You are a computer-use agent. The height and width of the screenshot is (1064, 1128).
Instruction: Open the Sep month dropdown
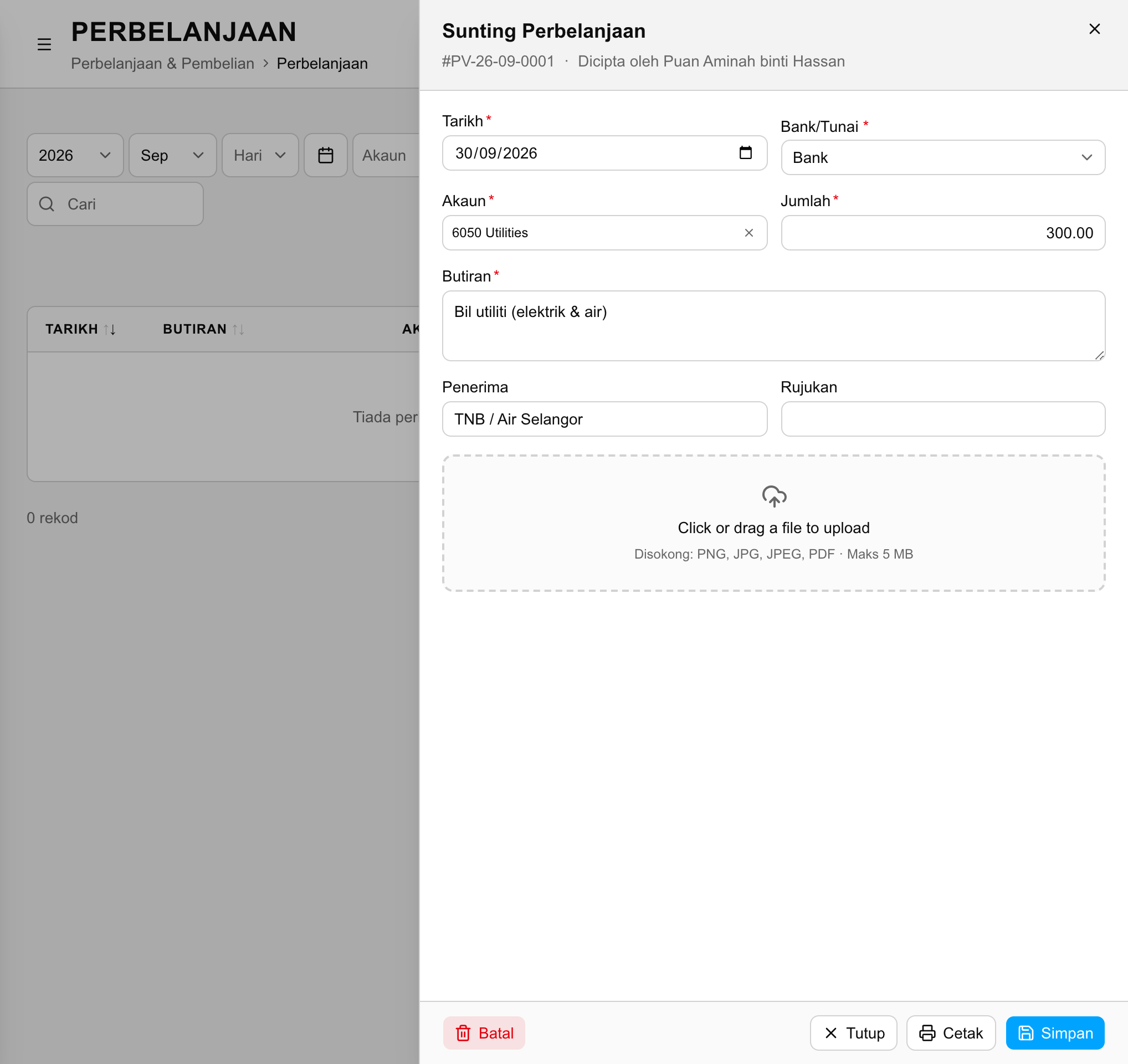pos(172,155)
